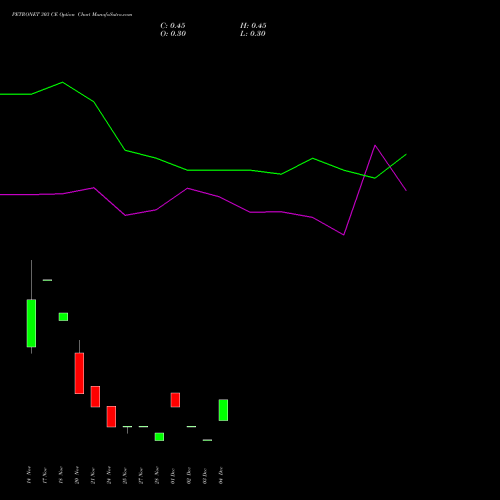Click the open value 'O: 0.30'
This screenshot has height=500, width=500.
[173, 34]
